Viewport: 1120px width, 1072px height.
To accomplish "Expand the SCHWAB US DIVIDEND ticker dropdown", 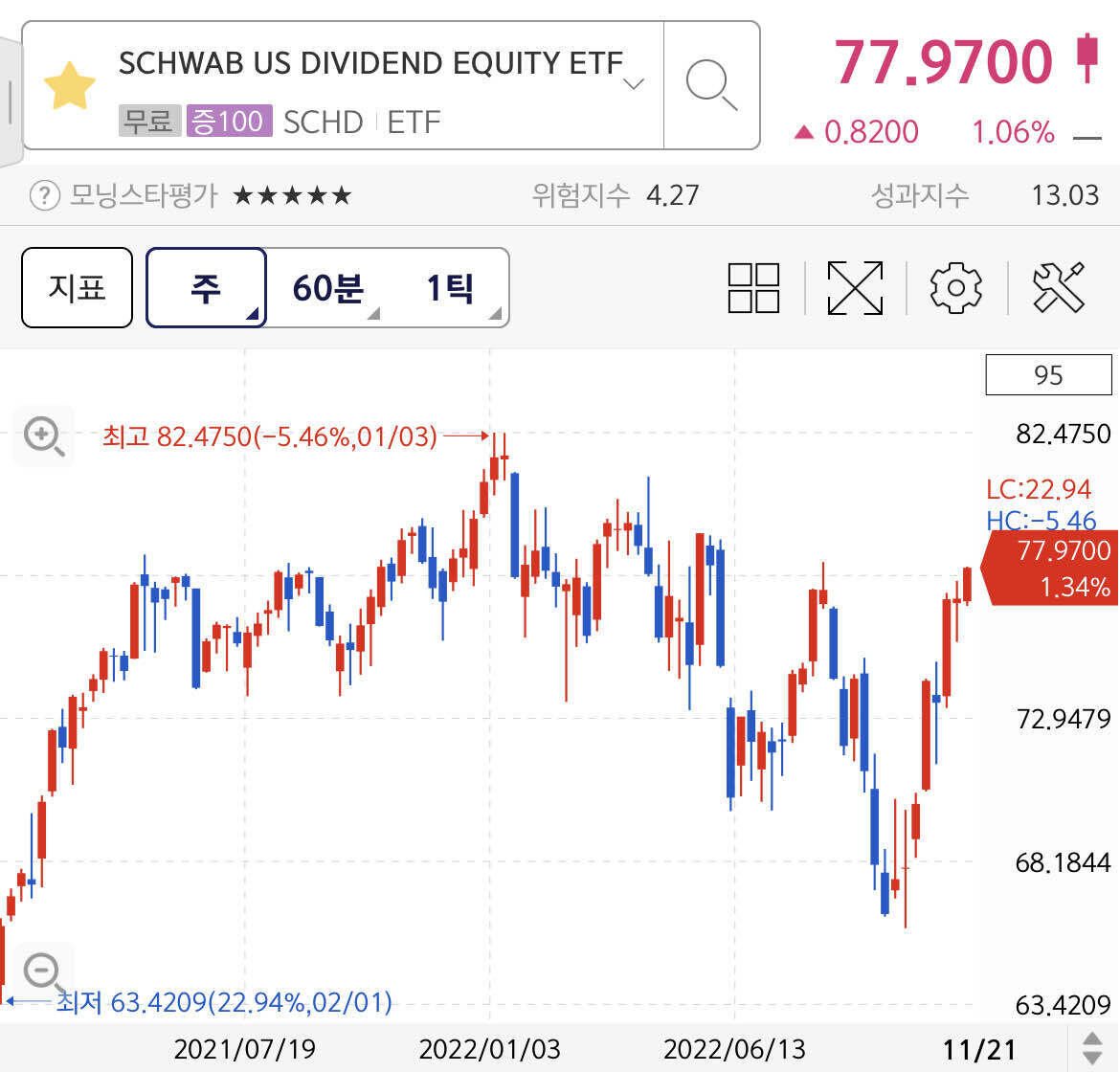I will (633, 84).
